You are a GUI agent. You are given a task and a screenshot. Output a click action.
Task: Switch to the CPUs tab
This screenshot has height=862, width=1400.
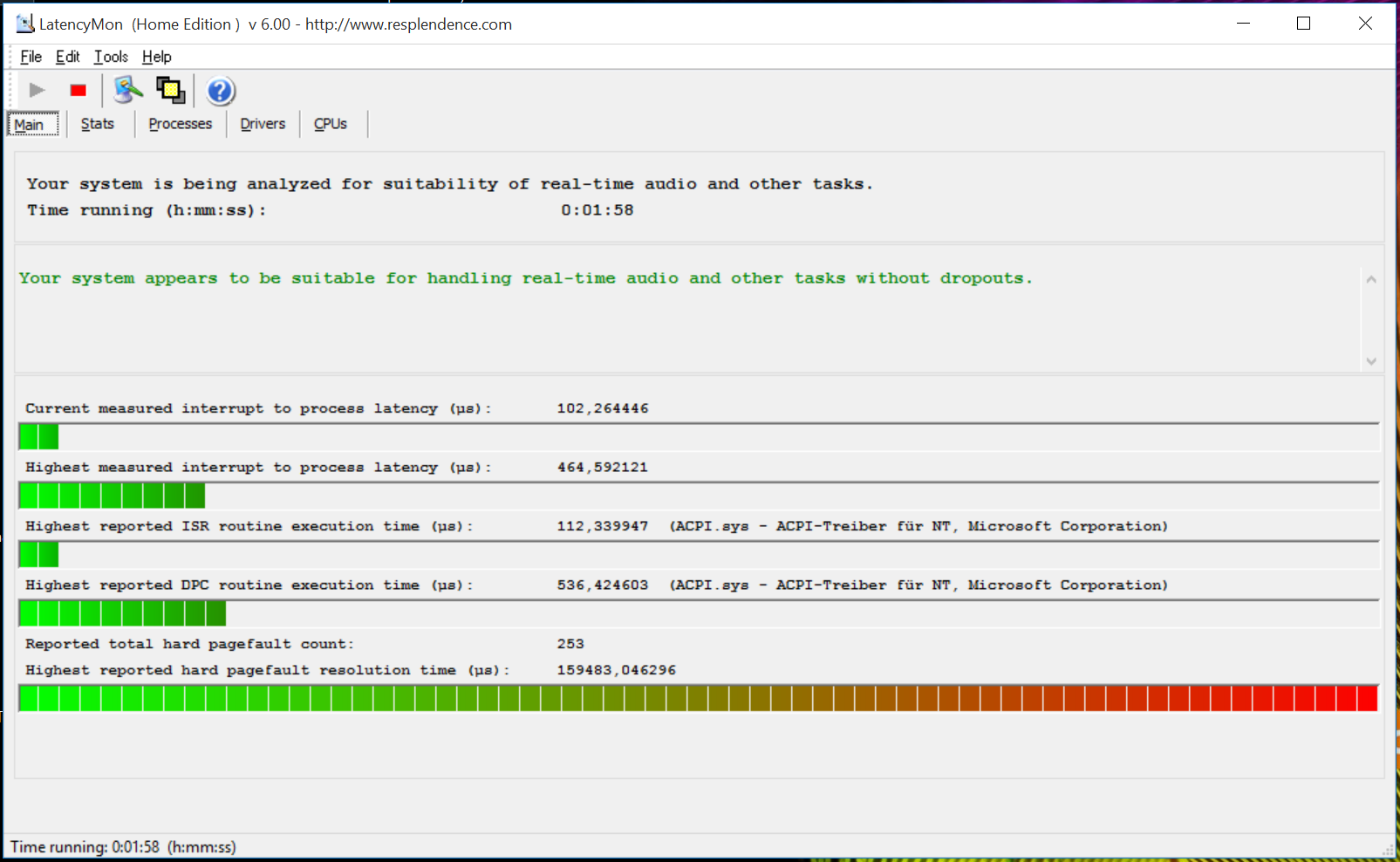point(331,124)
